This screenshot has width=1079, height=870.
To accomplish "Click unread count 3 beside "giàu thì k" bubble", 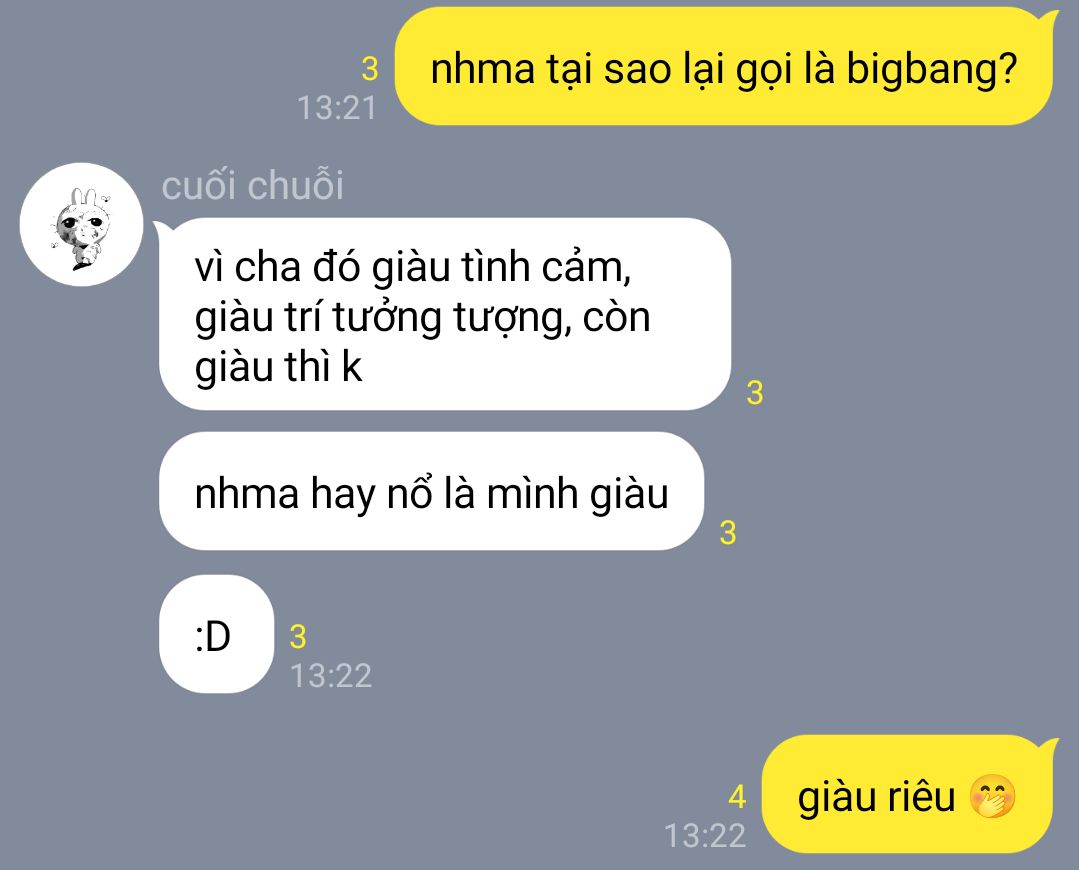I will [x=755, y=393].
